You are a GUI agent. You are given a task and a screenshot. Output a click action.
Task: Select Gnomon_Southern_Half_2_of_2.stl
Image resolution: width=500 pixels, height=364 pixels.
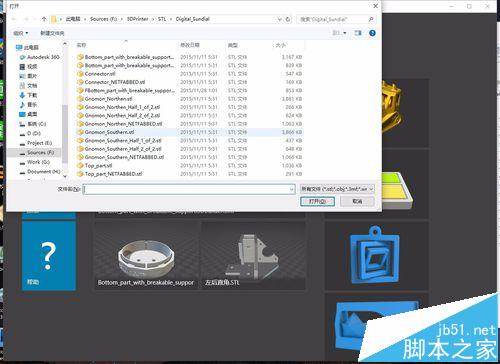tap(189, 149)
